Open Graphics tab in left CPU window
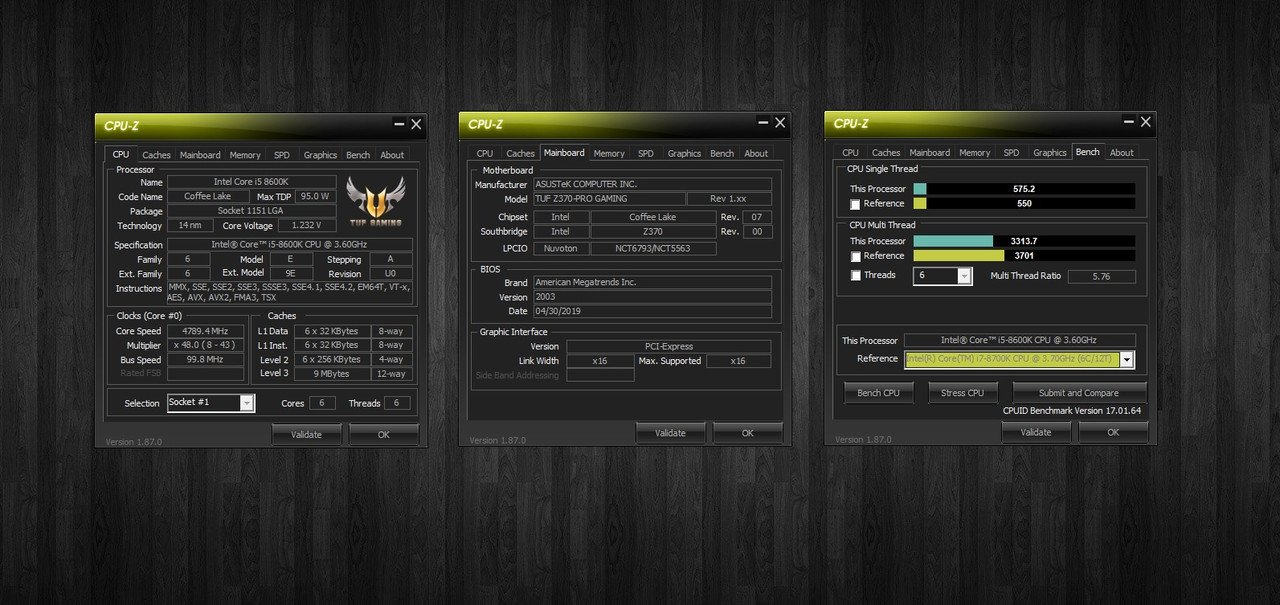 click(x=320, y=155)
